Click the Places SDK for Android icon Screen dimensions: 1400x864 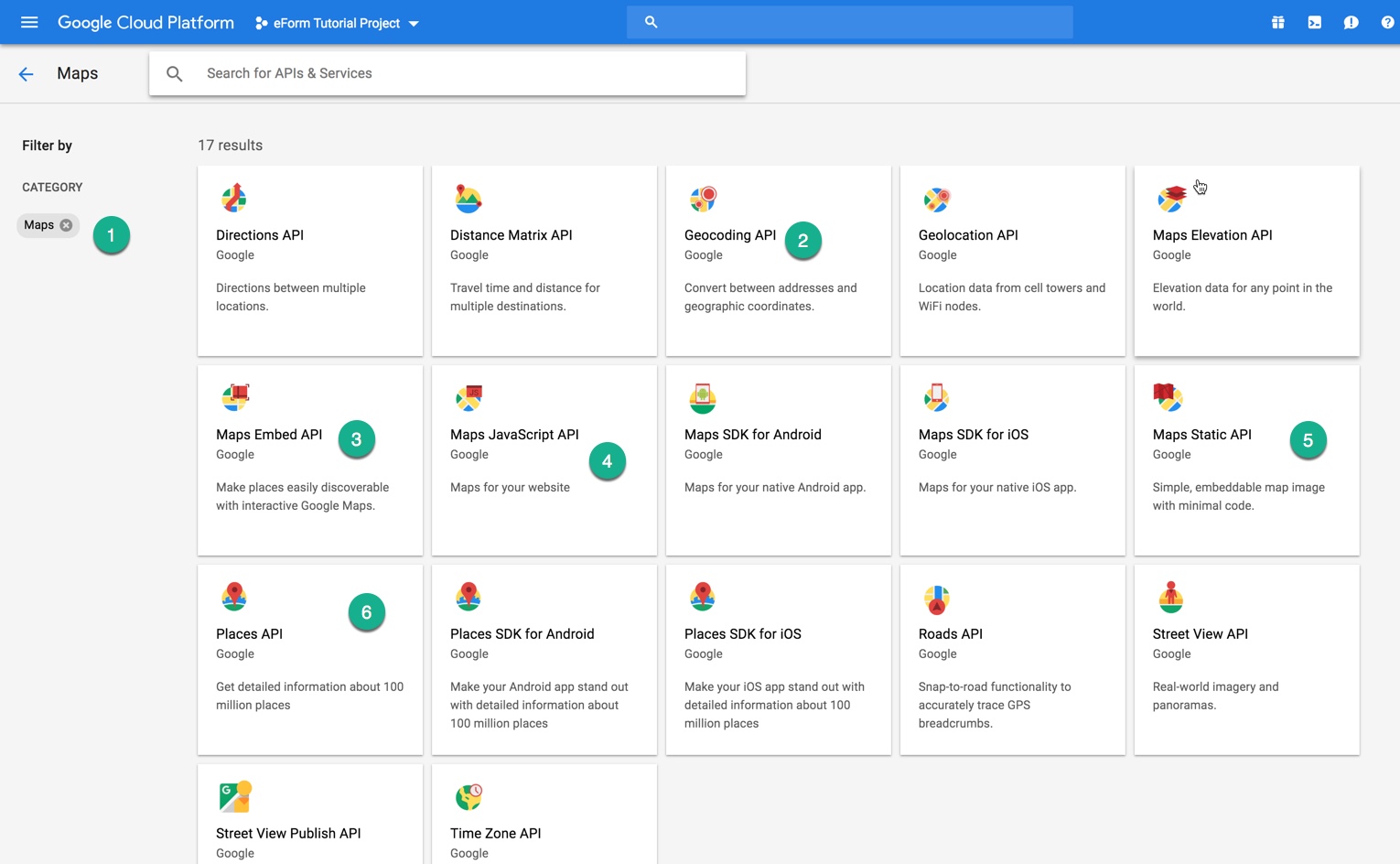[468, 597]
